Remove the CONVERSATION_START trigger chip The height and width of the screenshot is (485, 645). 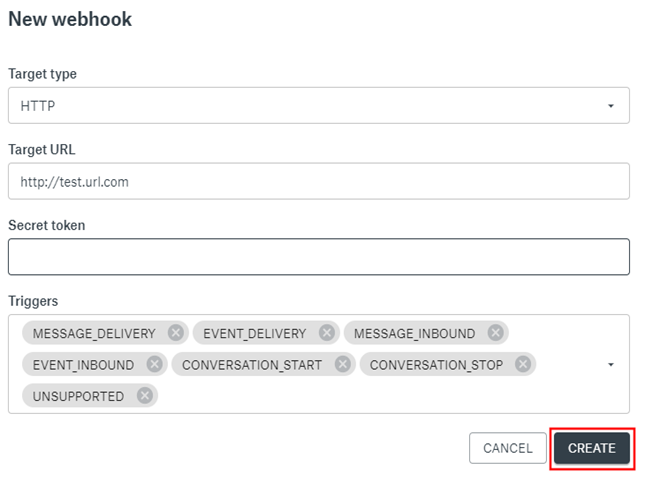click(x=343, y=365)
